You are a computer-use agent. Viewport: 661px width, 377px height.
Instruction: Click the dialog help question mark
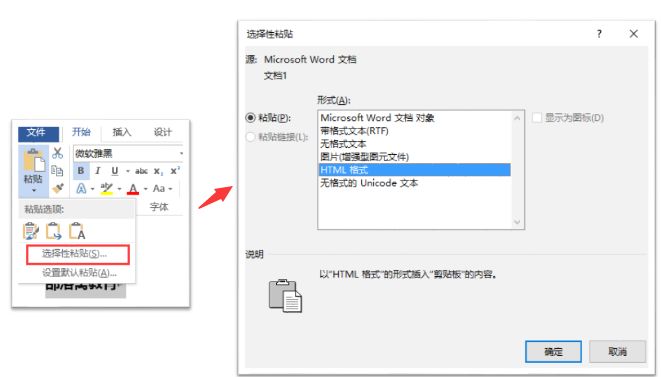pyautogui.click(x=599, y=34)
